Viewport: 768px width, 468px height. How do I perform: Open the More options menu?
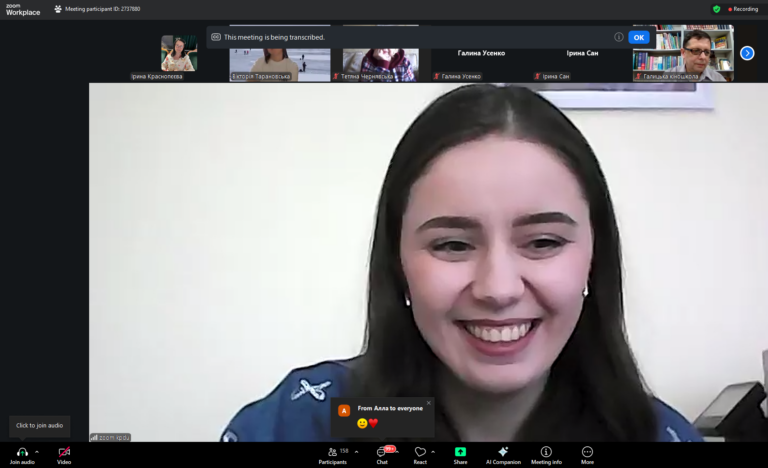pyautogui.click(x=587, y=455)
